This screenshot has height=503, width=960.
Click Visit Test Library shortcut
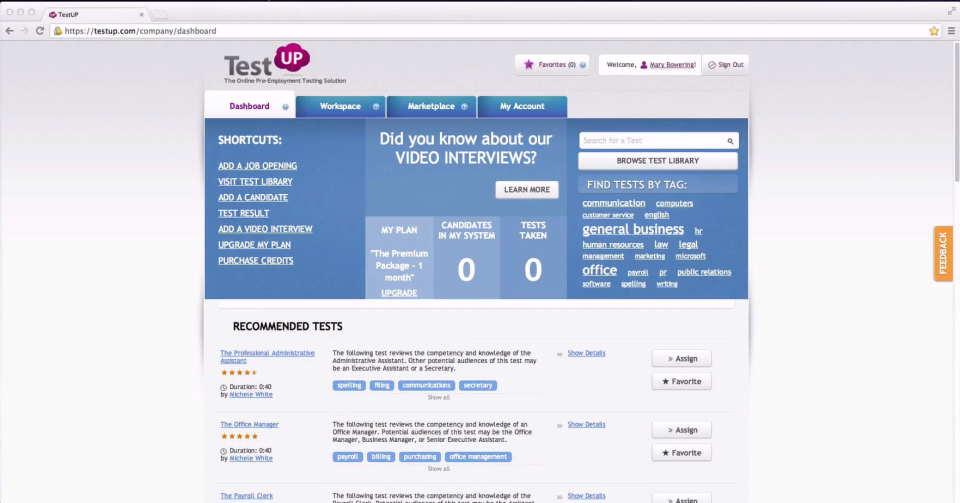pos(255,182)
